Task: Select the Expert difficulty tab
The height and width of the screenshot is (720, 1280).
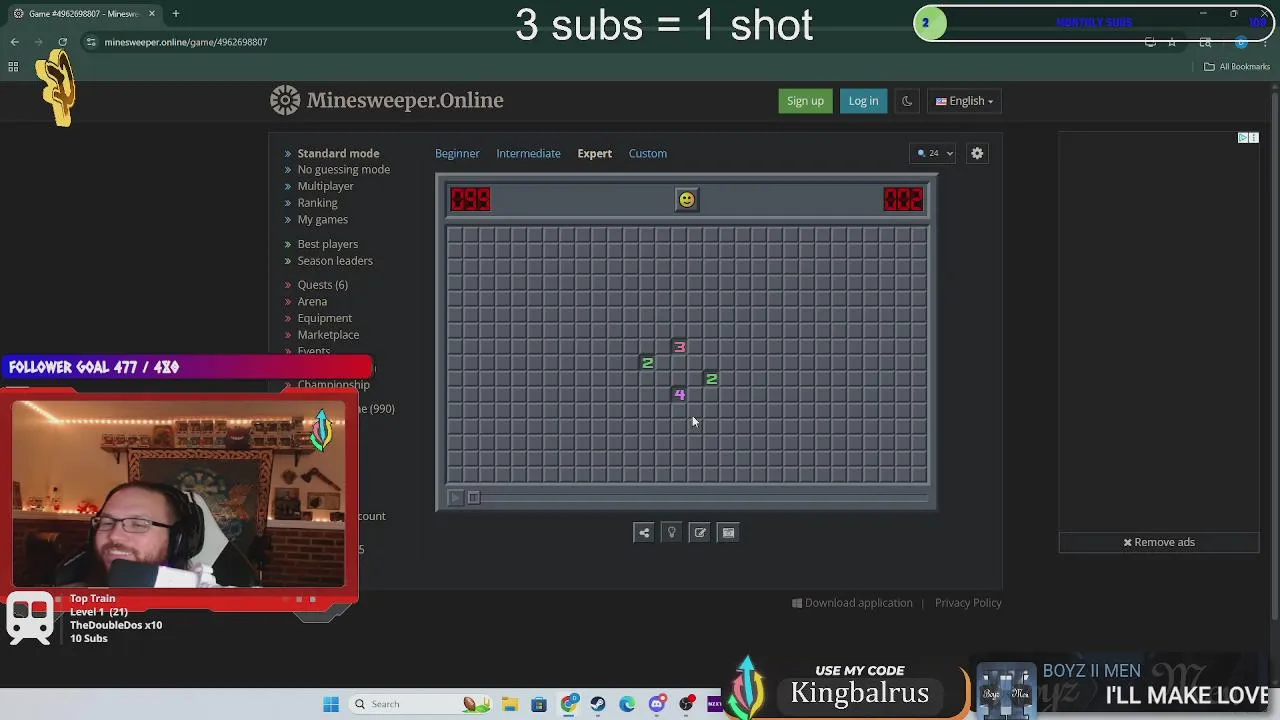Action: coord(594,153)
